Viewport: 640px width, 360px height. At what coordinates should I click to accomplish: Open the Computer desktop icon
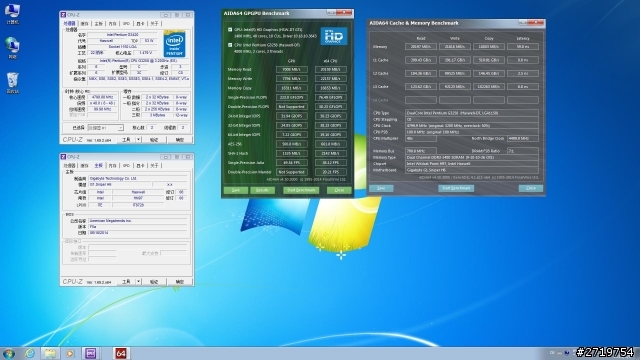(x=12, y=13)
